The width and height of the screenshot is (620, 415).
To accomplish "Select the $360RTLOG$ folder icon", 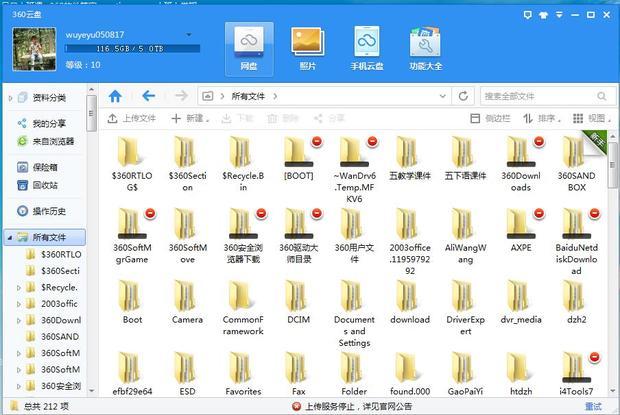I will tap(132, 152).
